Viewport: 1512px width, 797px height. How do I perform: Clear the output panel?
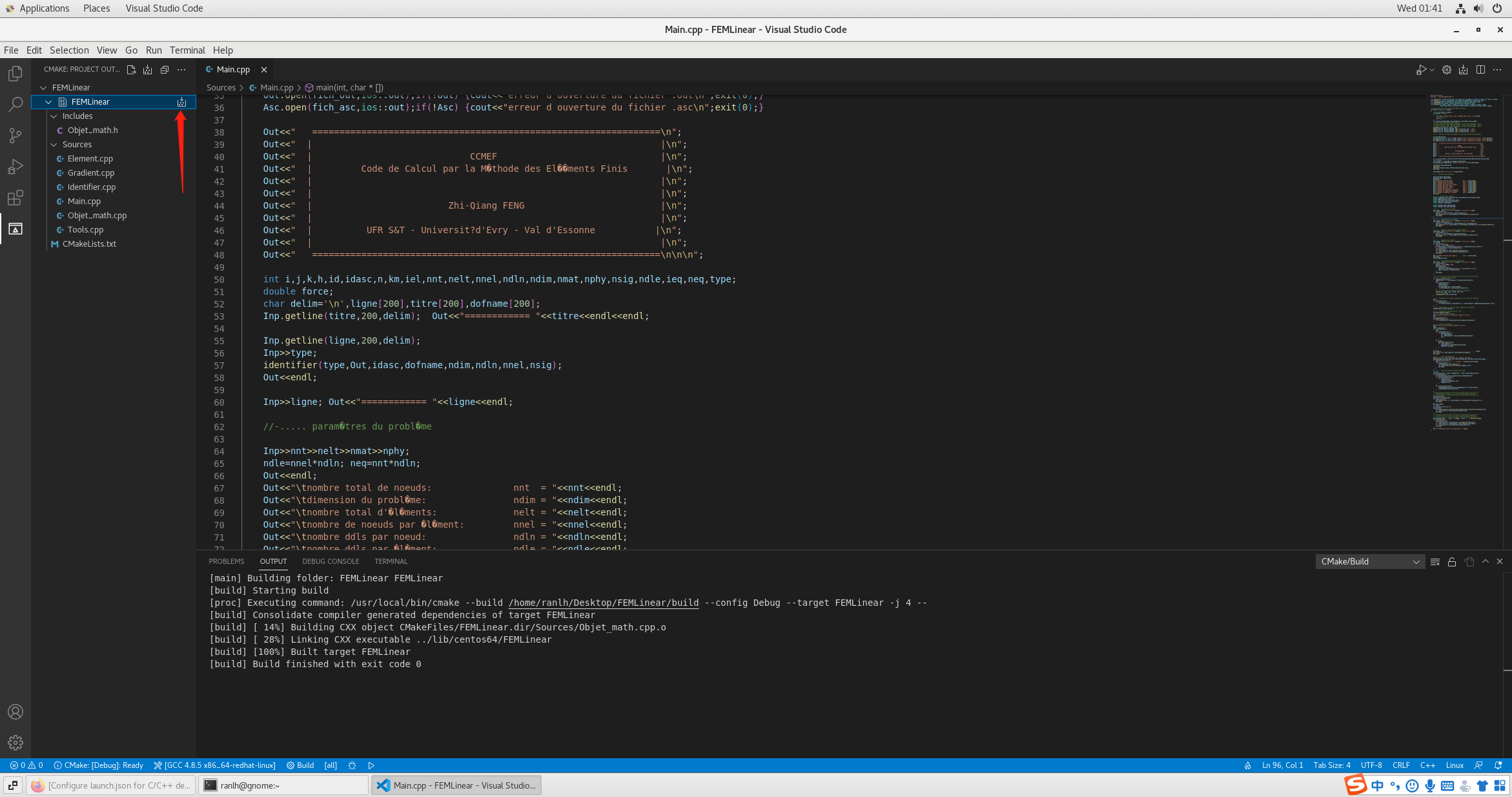1435,562
